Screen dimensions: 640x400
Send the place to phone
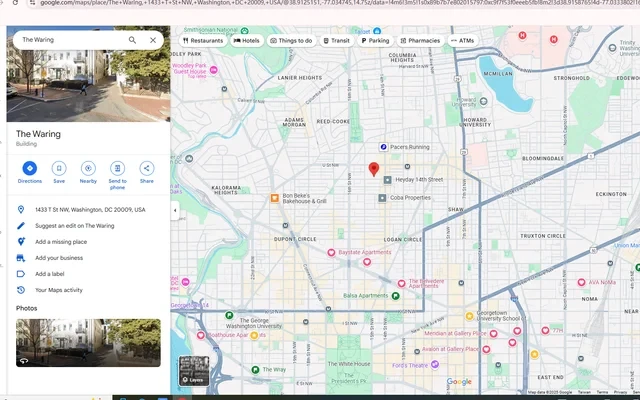point(117,176)
